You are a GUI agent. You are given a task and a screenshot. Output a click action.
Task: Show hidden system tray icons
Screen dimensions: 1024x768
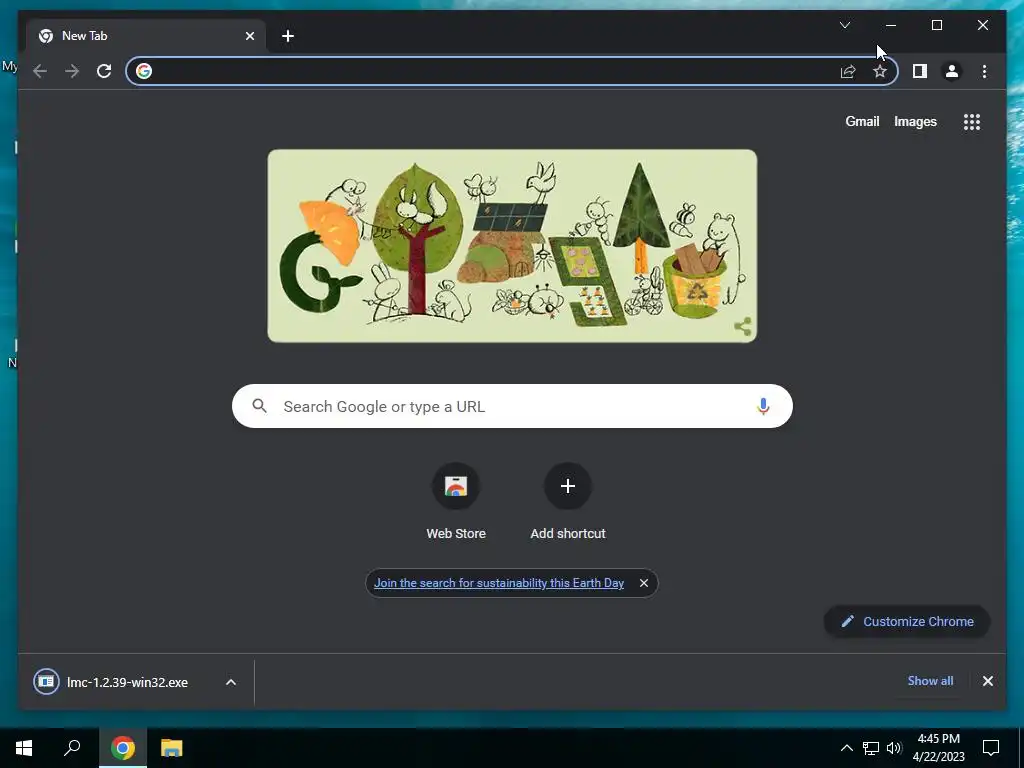coord(846,748)
